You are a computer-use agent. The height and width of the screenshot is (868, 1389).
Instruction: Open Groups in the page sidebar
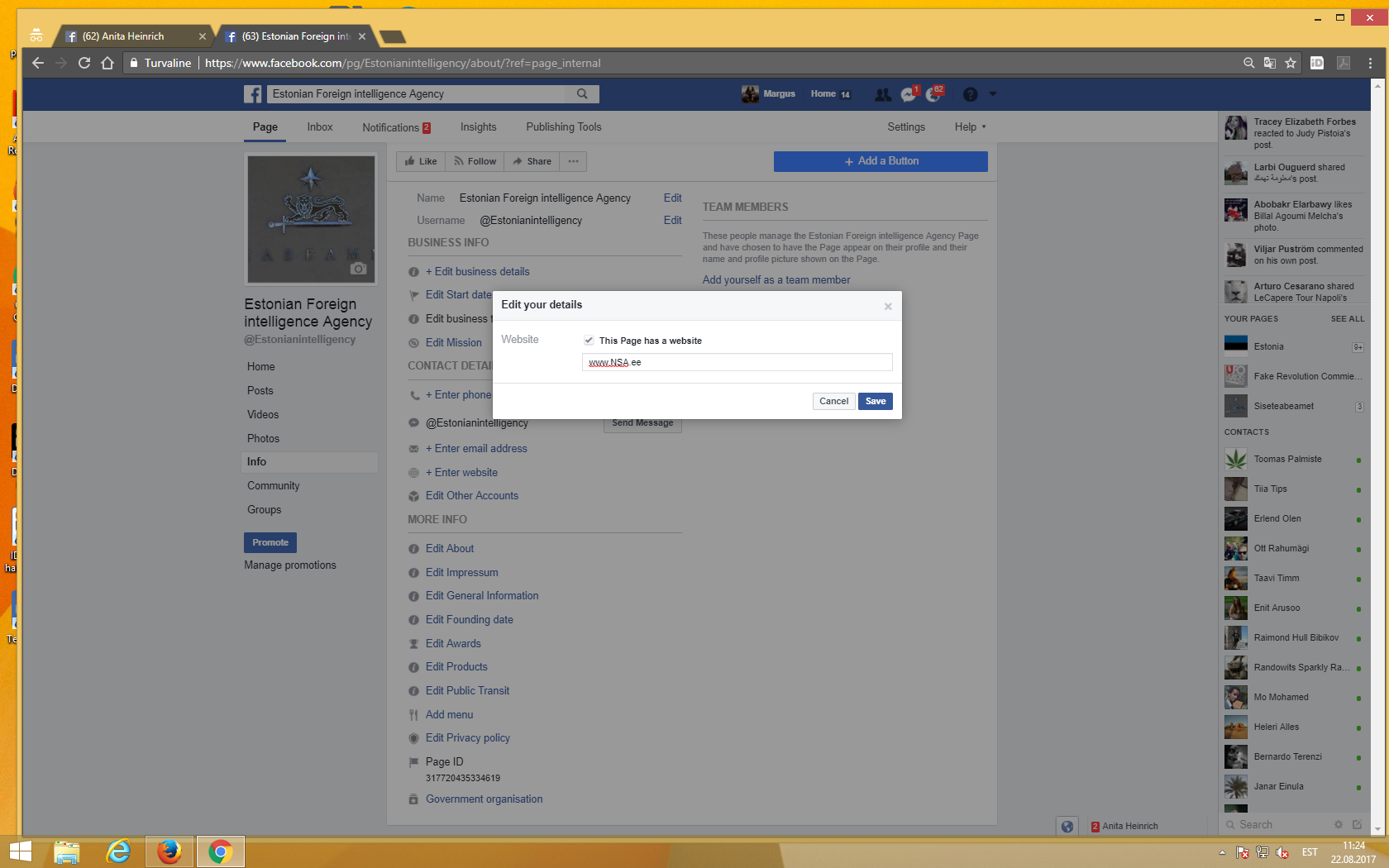[264, 509]
